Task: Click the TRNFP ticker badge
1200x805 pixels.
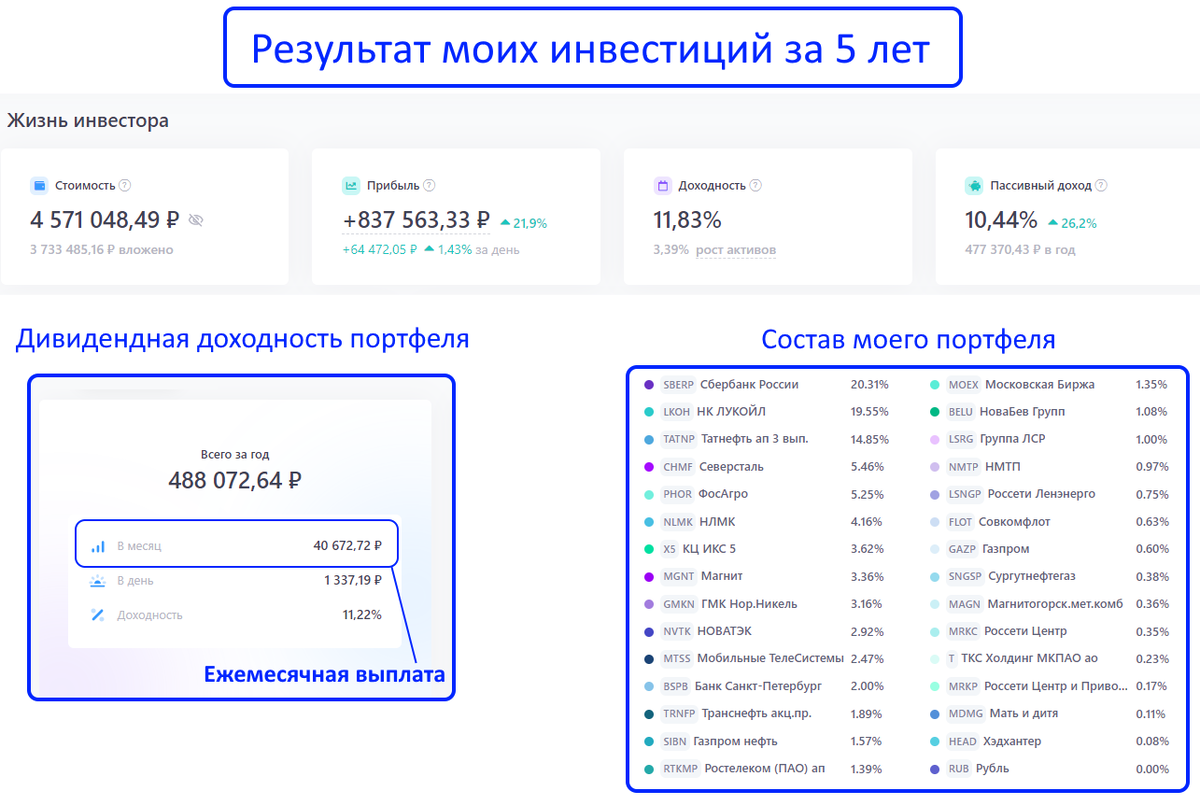Action: [x=679, y=713]
